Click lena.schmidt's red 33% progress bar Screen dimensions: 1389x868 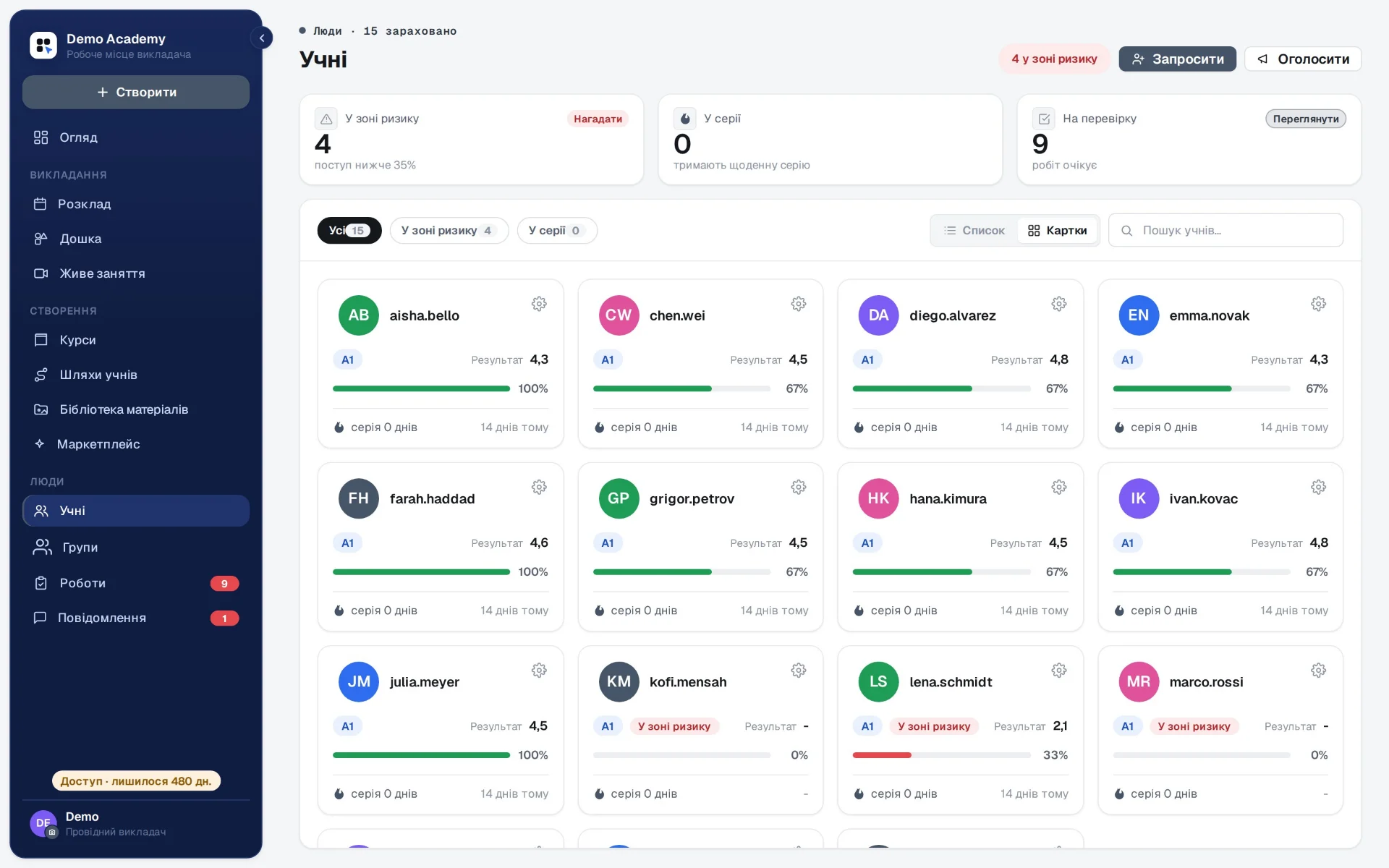[x=942, y=755]
